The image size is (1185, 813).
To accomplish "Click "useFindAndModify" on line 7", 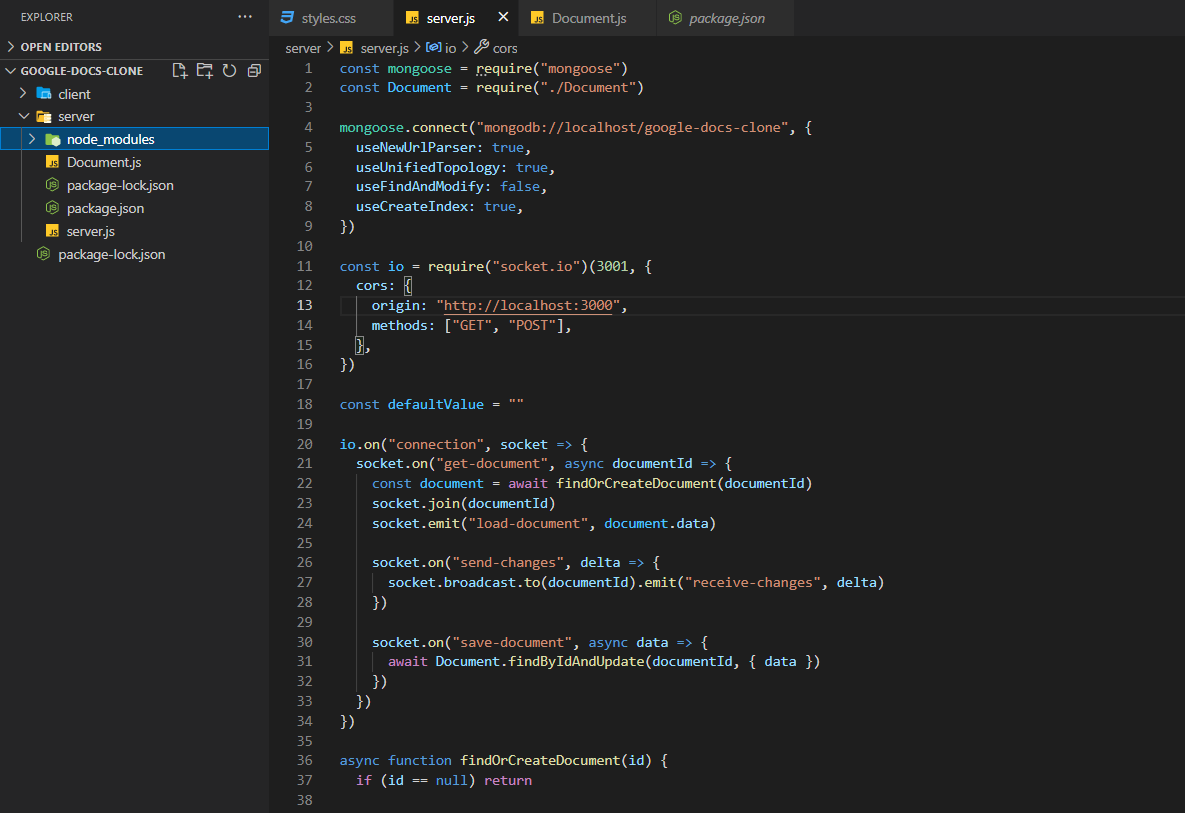I will click(419, 187).
